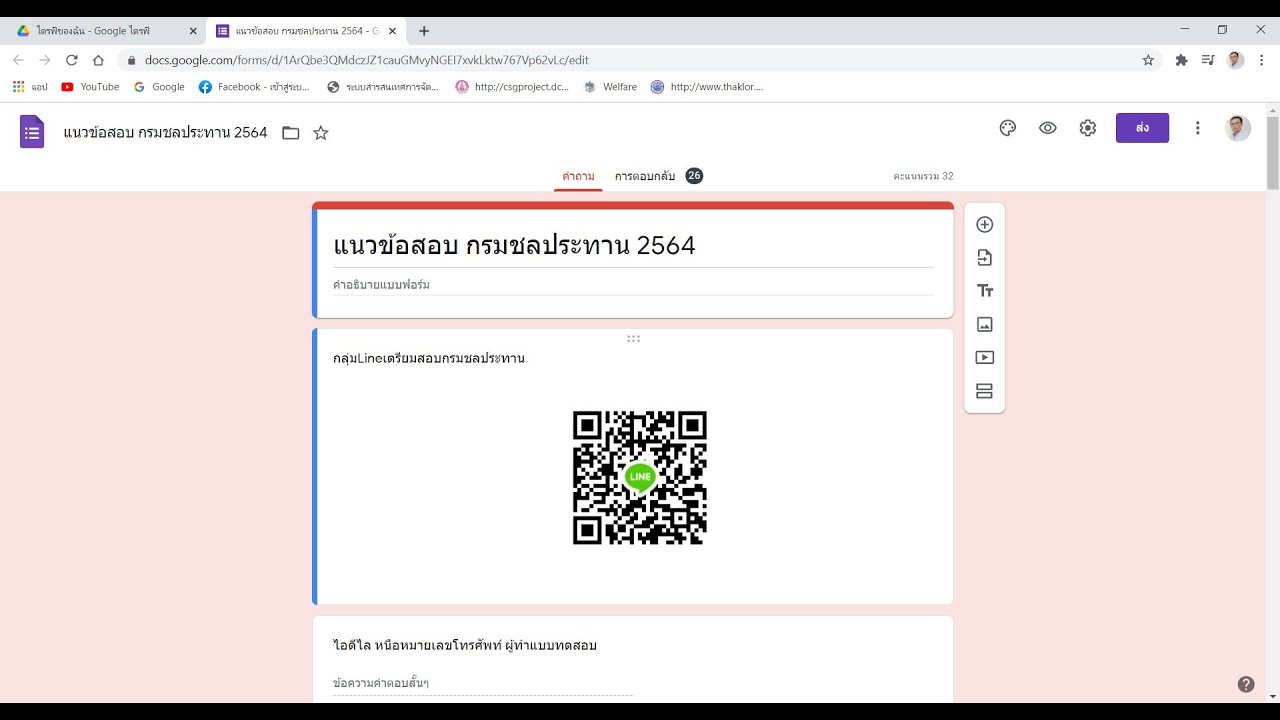This screenshot has width=1280, height=720.
Task: Open the YouTube bookmark
Action: tap(90, 87)
